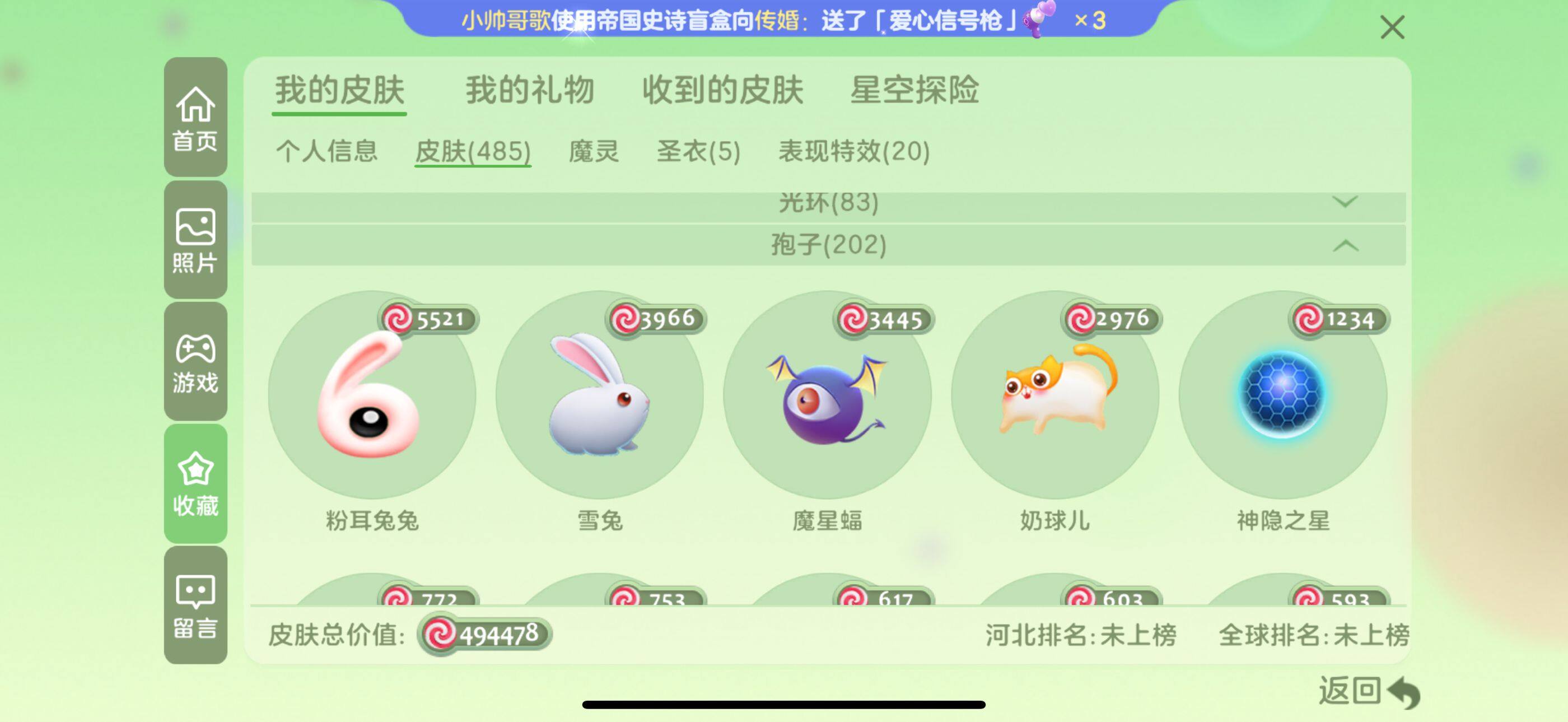Choose the 奶球儿 cat skin

tap(1055, 394)
